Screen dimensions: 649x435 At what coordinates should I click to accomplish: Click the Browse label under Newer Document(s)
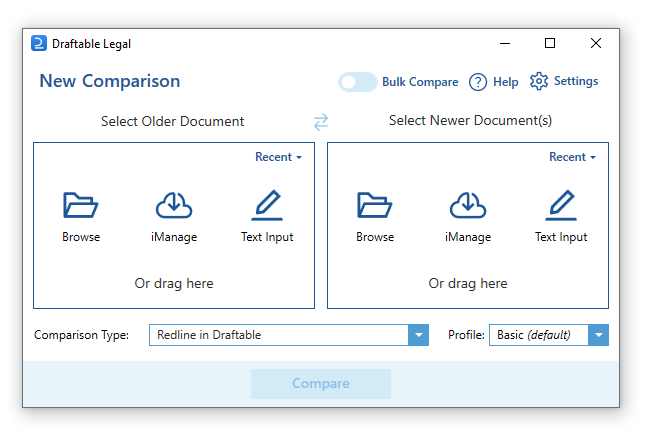[375, 237]
